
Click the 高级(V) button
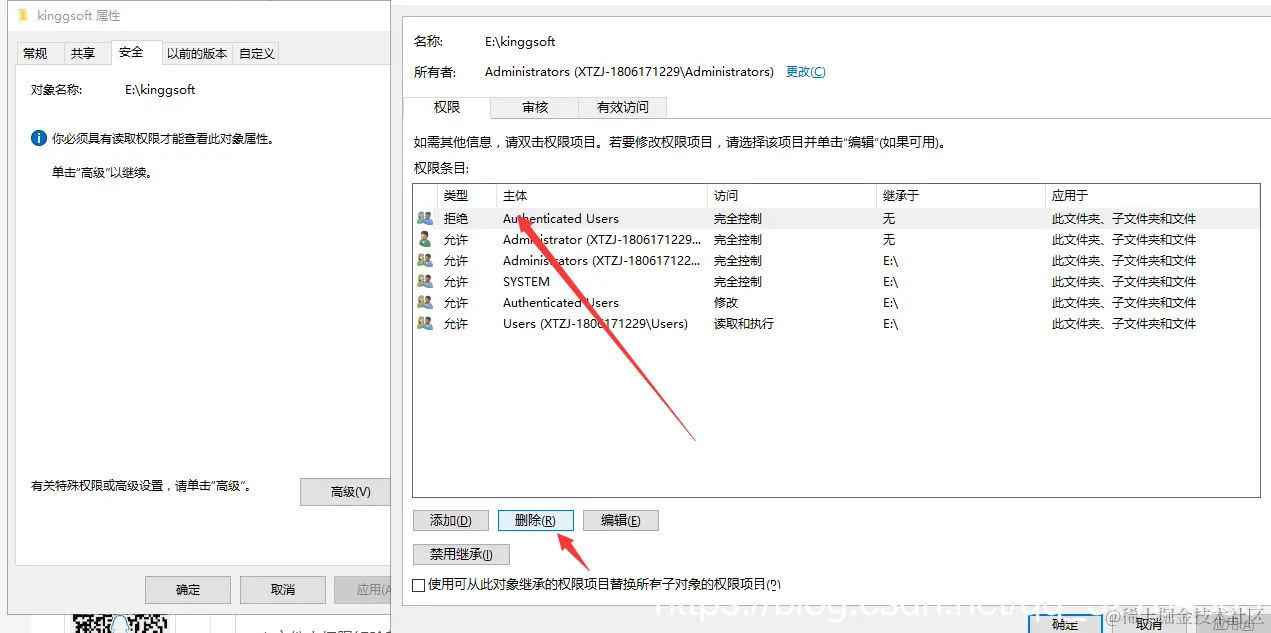[x=347, y=491]
